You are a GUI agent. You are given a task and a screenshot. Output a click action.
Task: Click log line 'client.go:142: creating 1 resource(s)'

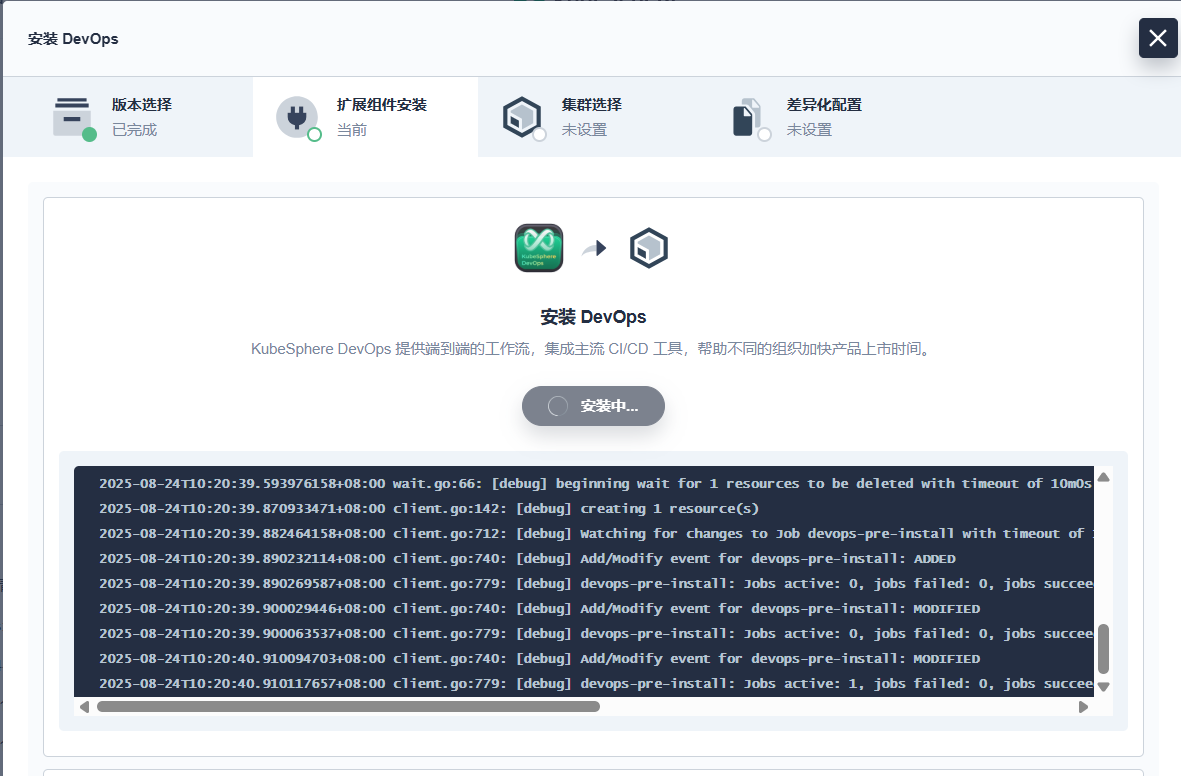tap(429, 509)
